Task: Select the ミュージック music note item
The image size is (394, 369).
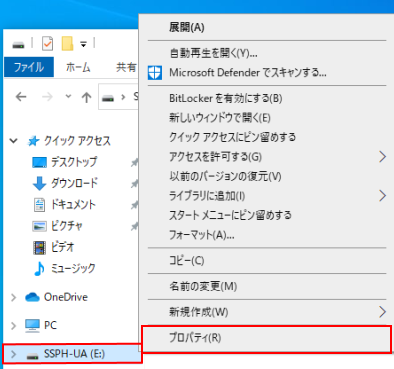Action: [65, 268]
